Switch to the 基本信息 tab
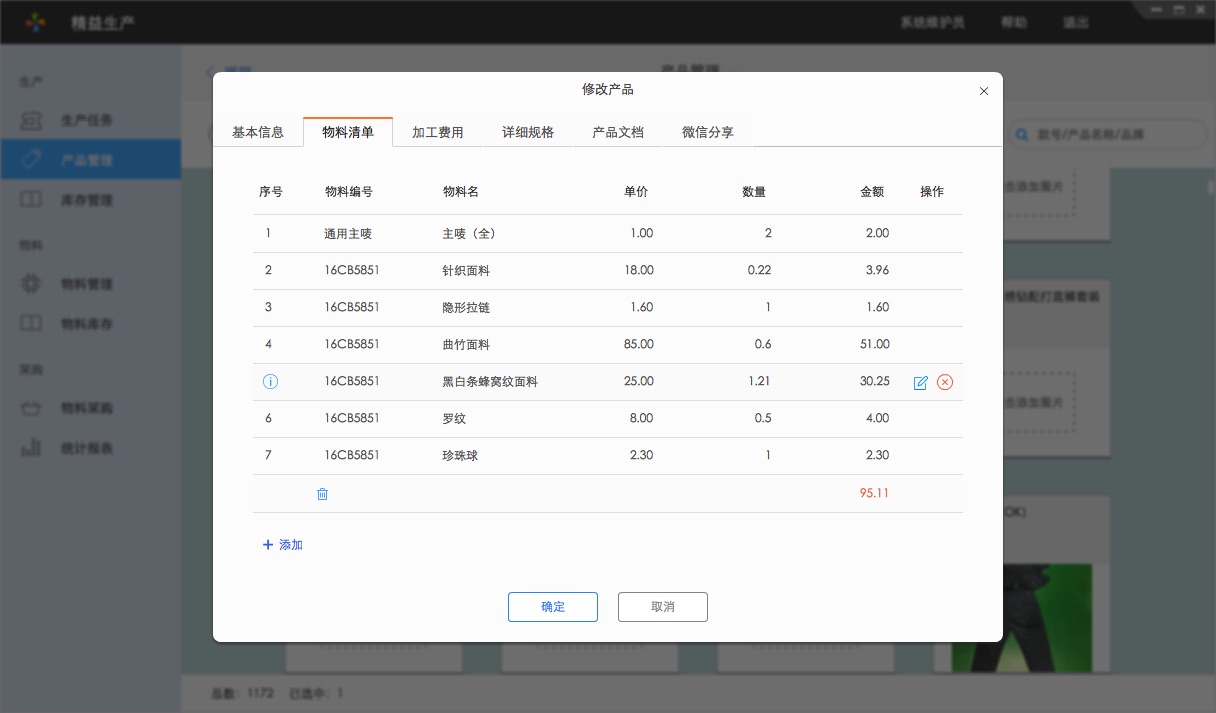This screenshot has width=1216, height=713. pyautogui.click(x=258, y=131)
